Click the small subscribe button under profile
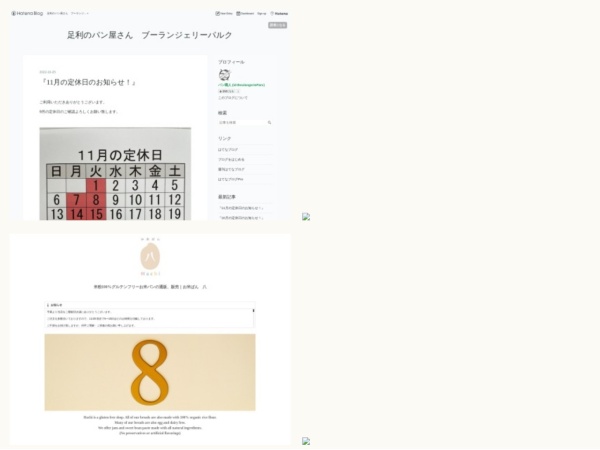Viewport: 600px width, 450px height. [229, 91]
